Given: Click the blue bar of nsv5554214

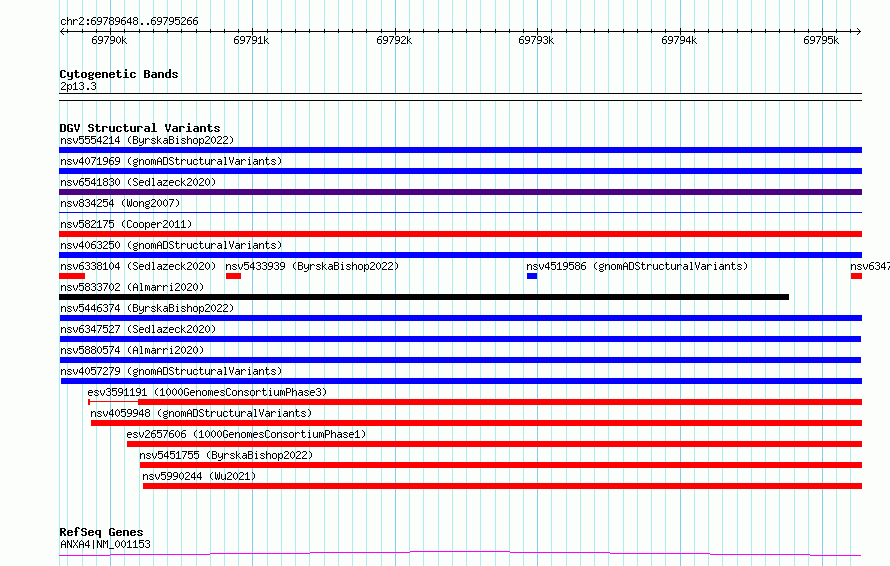Looking at the screenshot, I should pyautogui.click(x=460, y=150).
